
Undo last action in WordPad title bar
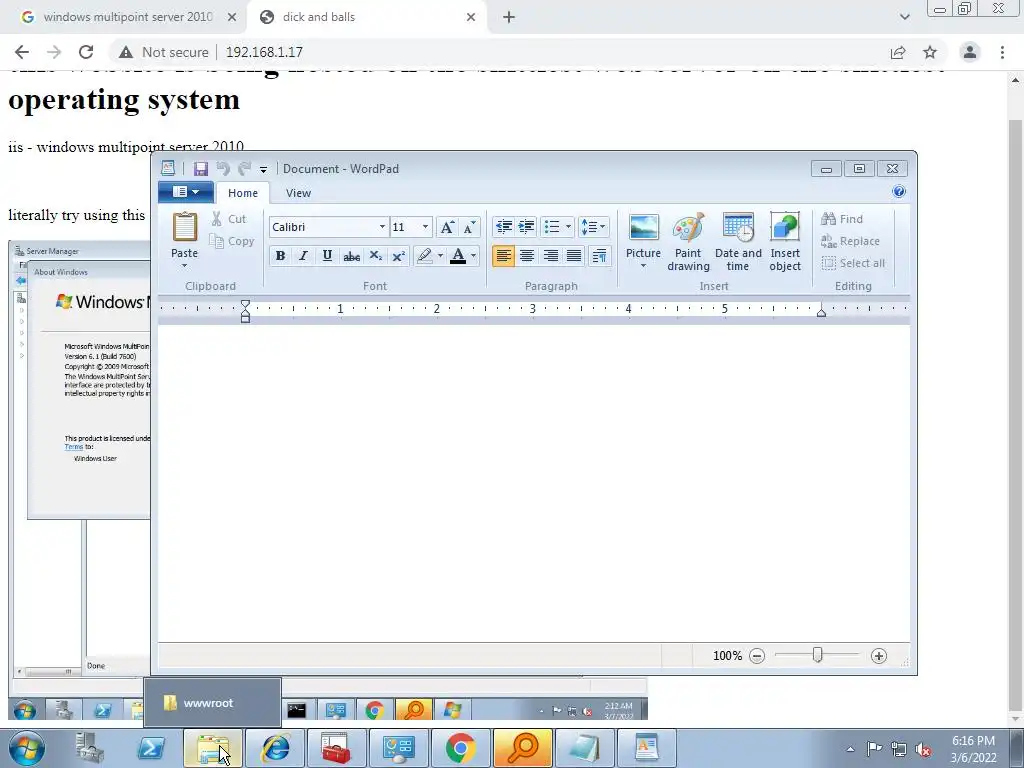(223, 169)
